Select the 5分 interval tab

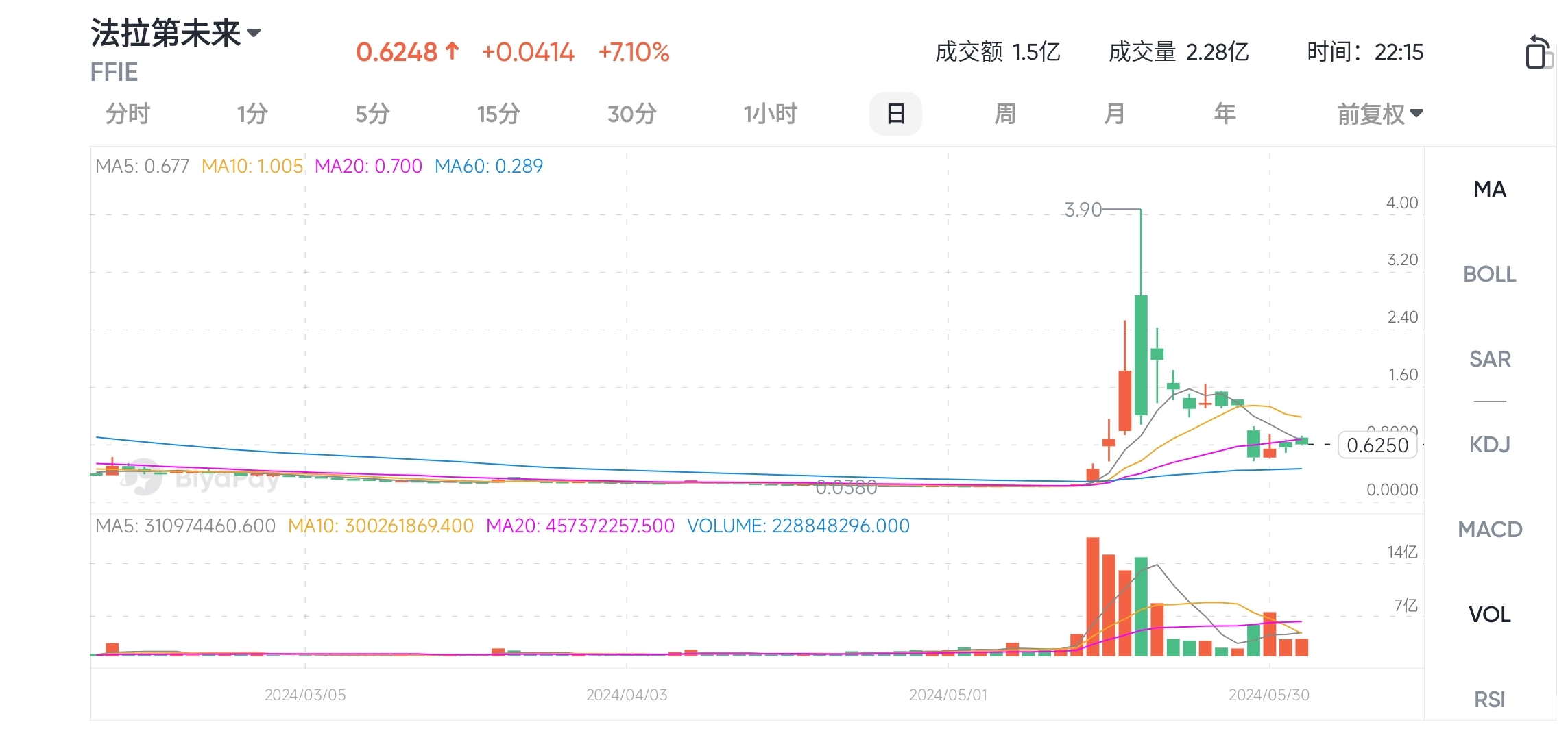tap(372, 114)
